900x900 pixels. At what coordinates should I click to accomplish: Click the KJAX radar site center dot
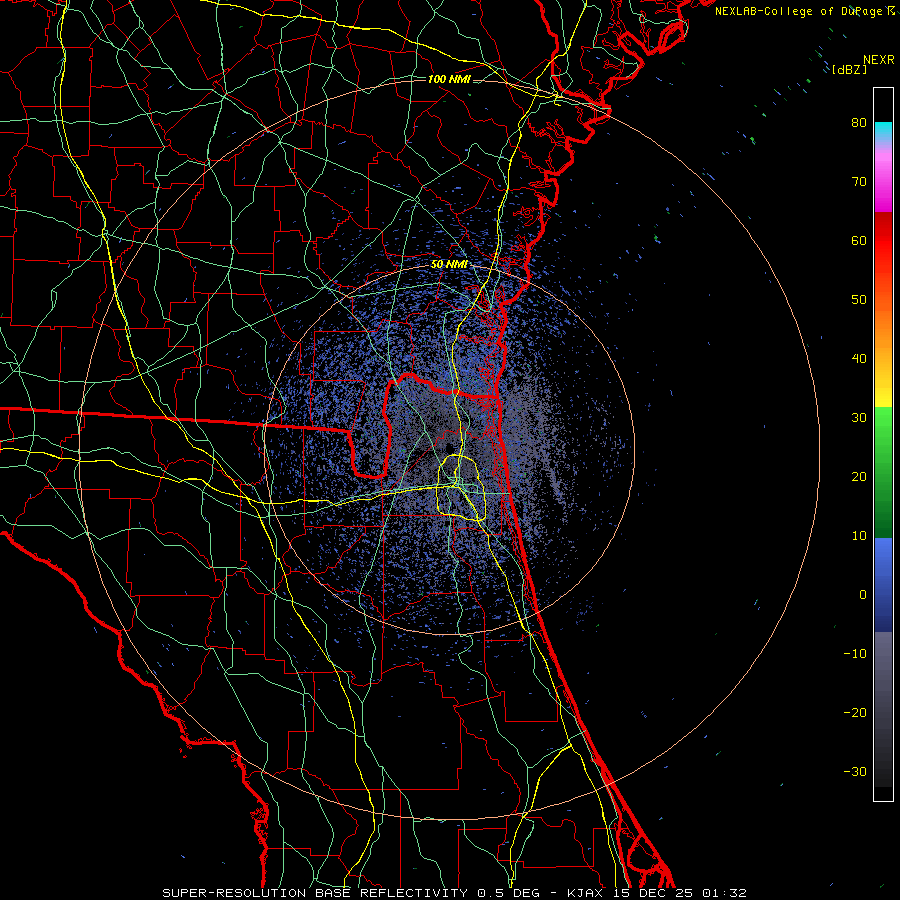click(449, 448)
